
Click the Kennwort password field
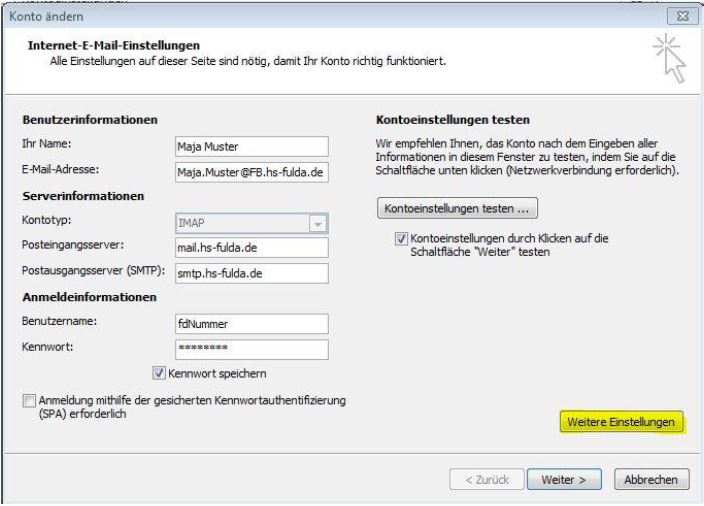click(246, 349)
